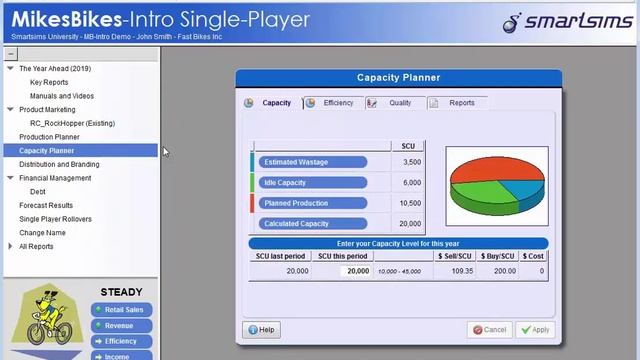Click the green Idle Capacity color marker
The width and height of the screenshot is (640, 360).
(x=252, y=182)
